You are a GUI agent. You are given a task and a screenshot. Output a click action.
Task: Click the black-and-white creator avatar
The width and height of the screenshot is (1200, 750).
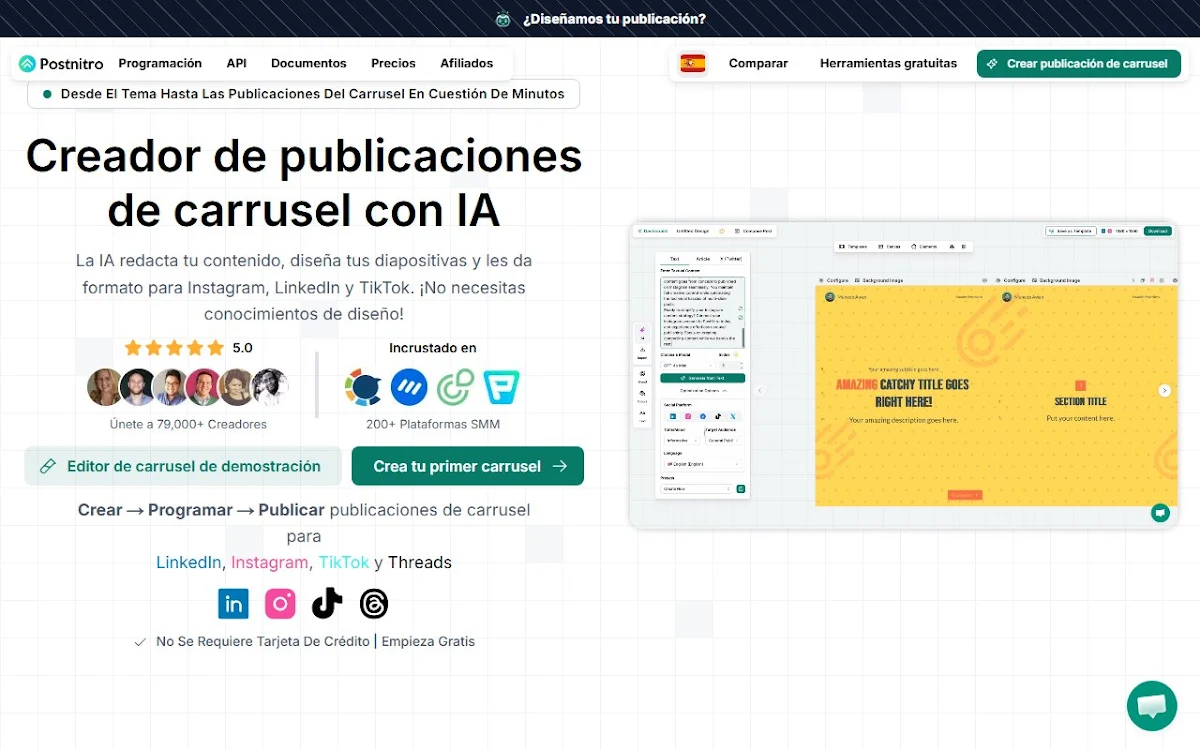[270, 386]
